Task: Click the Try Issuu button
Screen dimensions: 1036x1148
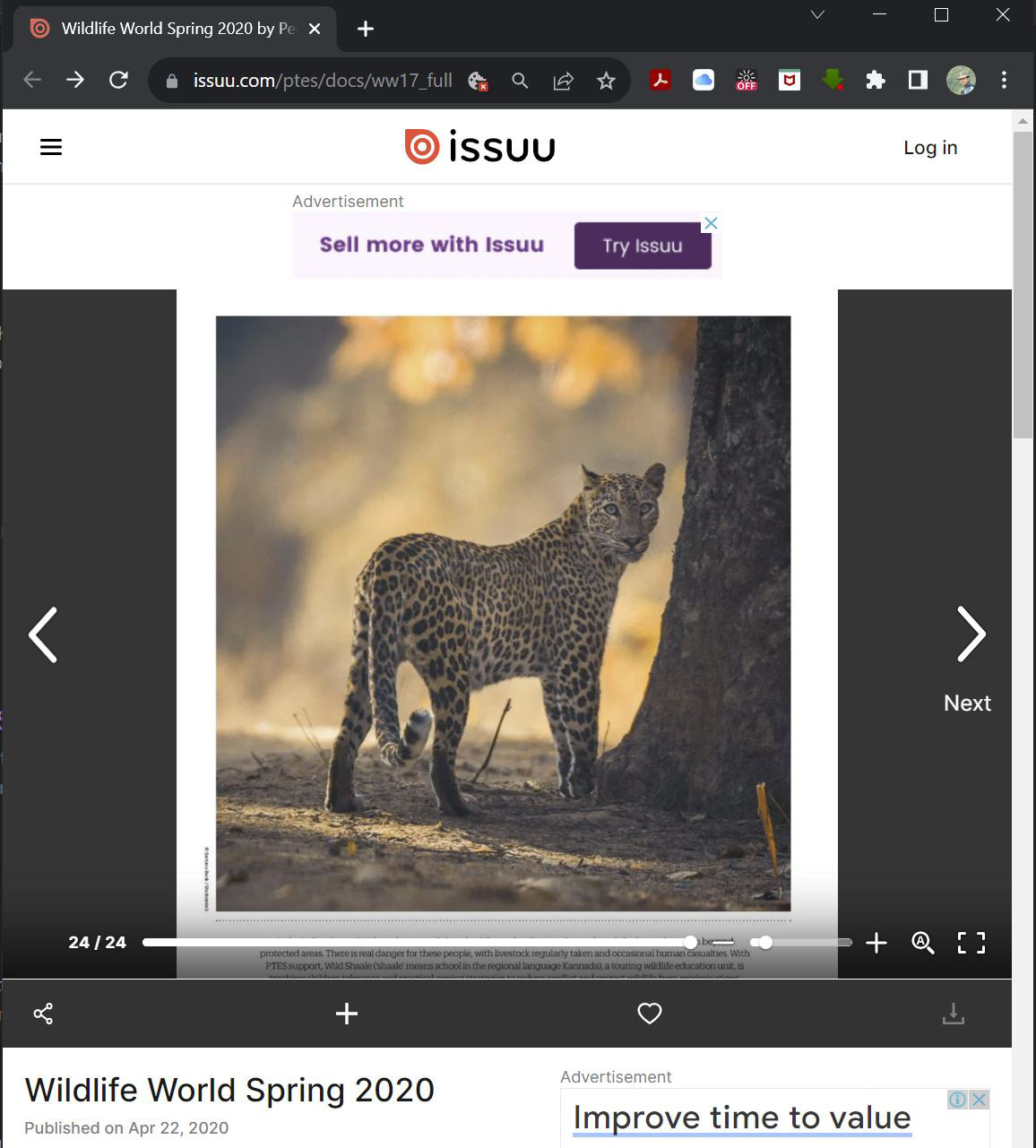Action: click(643, 246)
